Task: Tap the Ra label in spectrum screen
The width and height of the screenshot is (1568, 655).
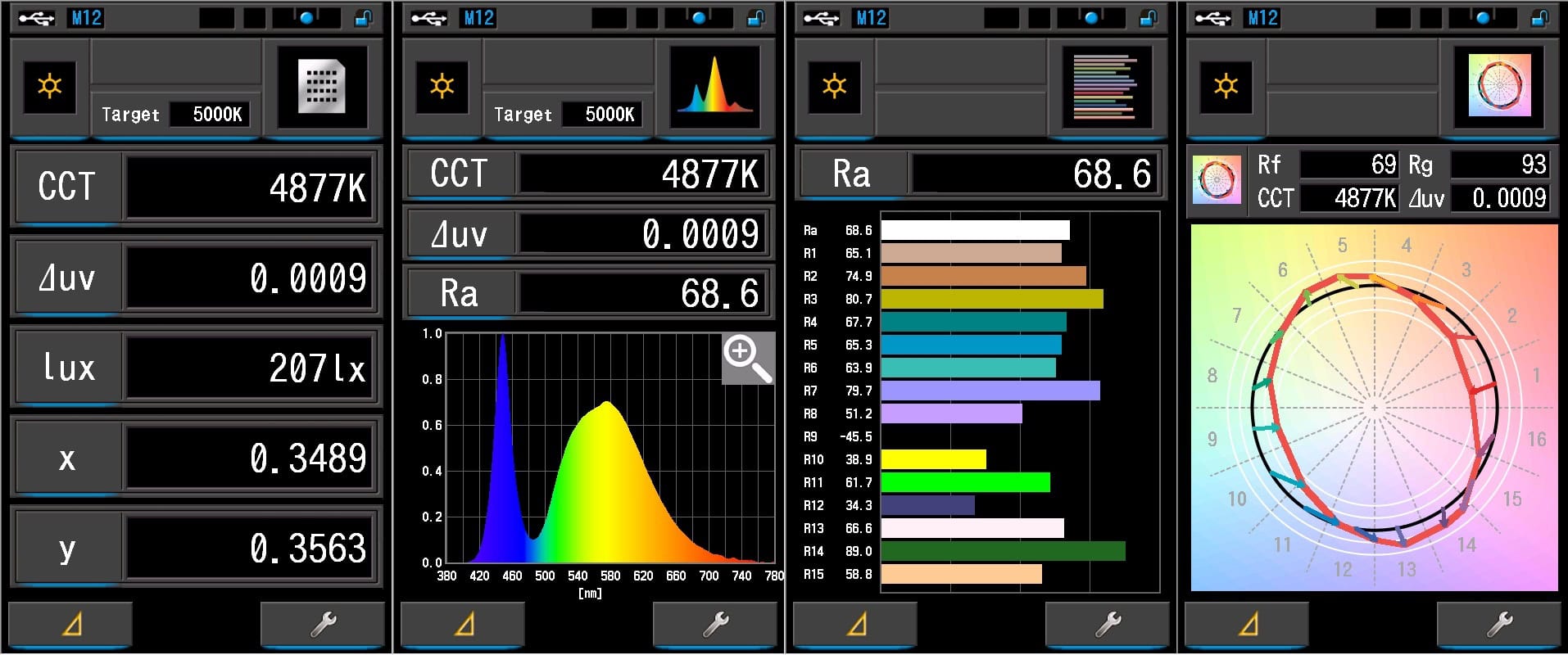Action: (460, 293)
